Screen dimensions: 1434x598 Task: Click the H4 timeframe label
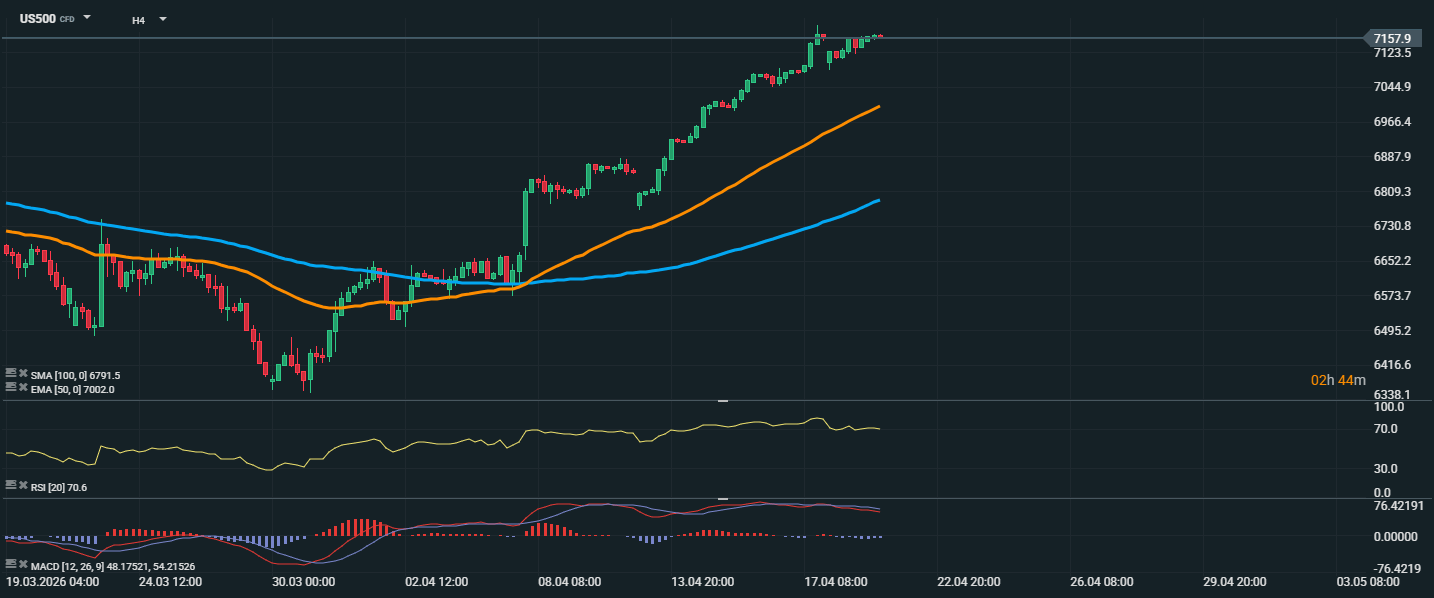138,20
